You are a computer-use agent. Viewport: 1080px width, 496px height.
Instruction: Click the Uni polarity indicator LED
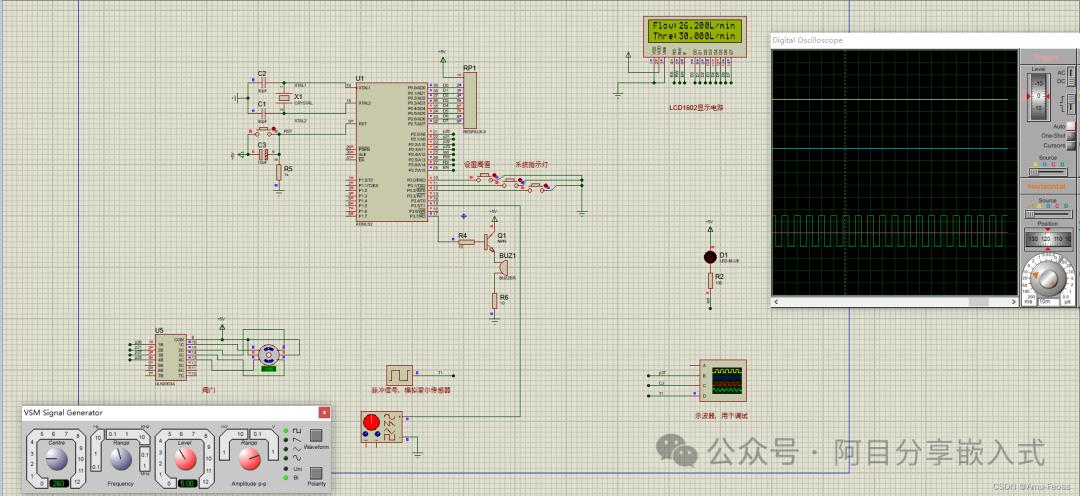pos(286,468)
